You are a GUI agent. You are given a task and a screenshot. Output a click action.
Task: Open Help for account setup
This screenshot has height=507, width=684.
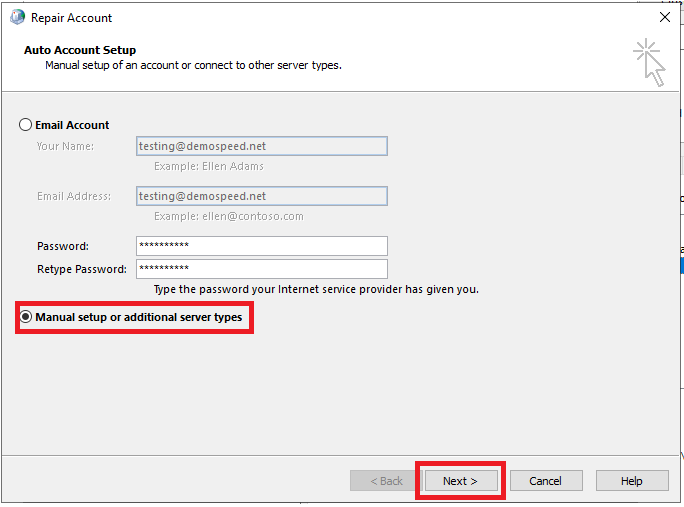point(631,481)
